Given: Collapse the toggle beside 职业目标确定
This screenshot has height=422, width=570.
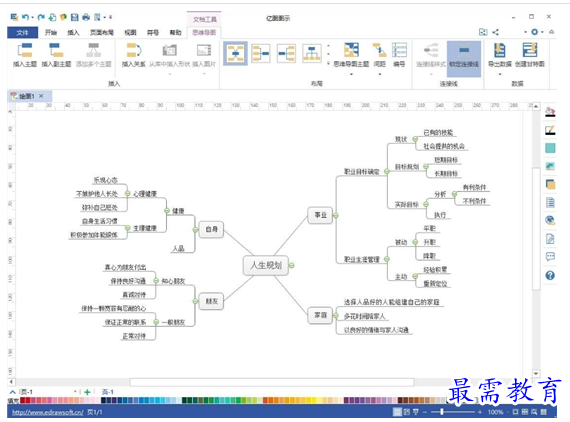Looking at the screenshot, I should (x=387, y=171).
